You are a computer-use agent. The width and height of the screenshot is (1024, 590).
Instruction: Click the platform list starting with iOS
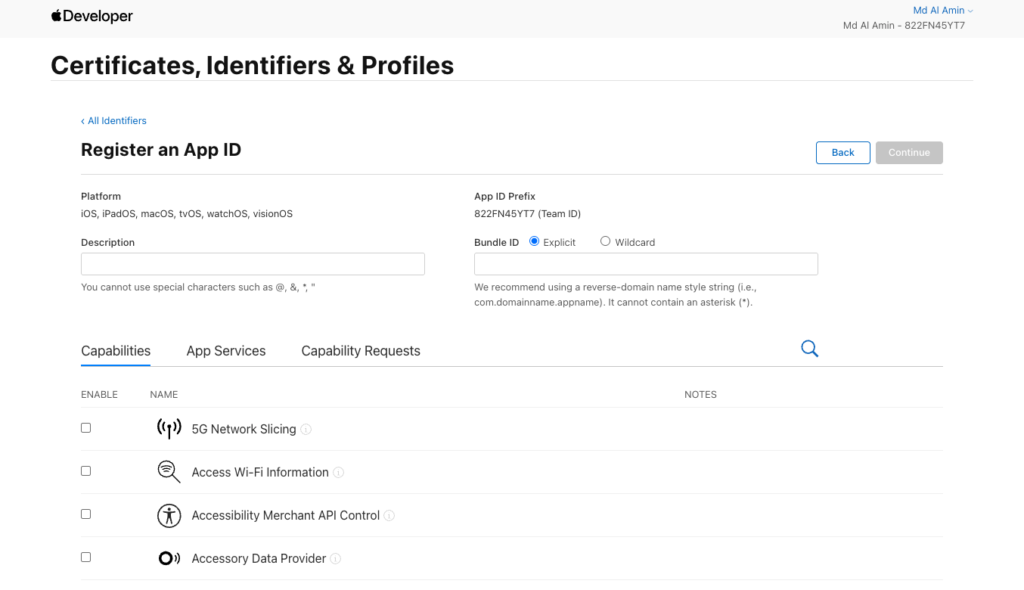pos(187,214)
